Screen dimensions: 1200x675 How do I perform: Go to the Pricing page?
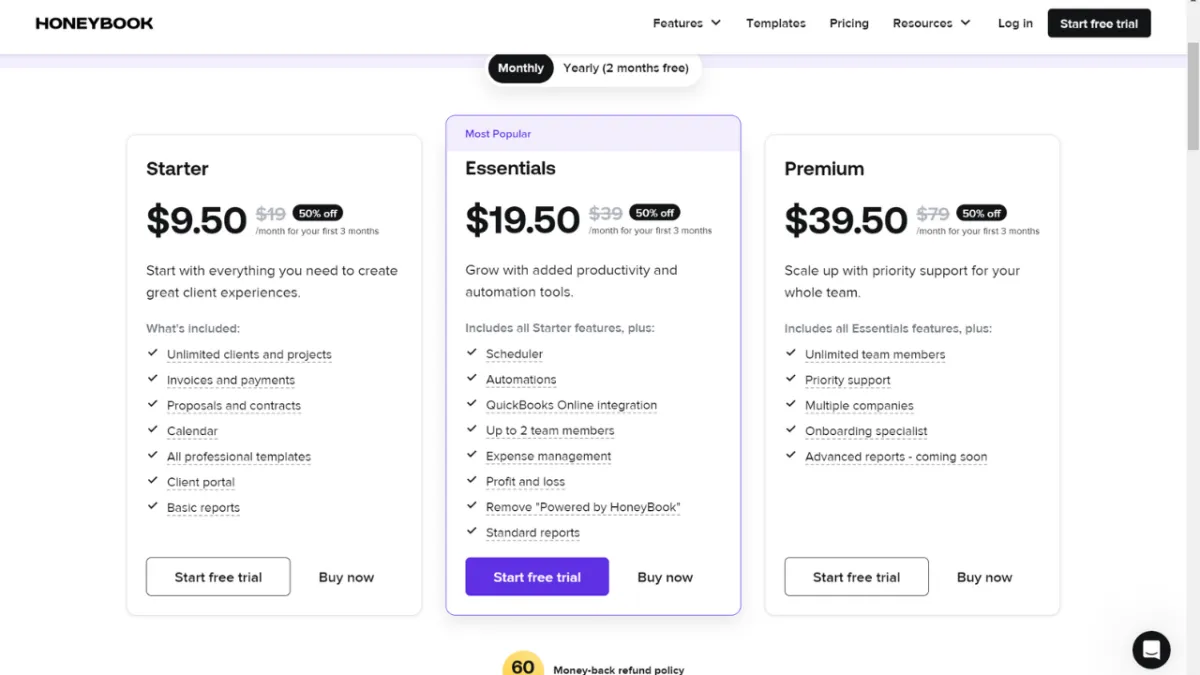click(849, 23)
